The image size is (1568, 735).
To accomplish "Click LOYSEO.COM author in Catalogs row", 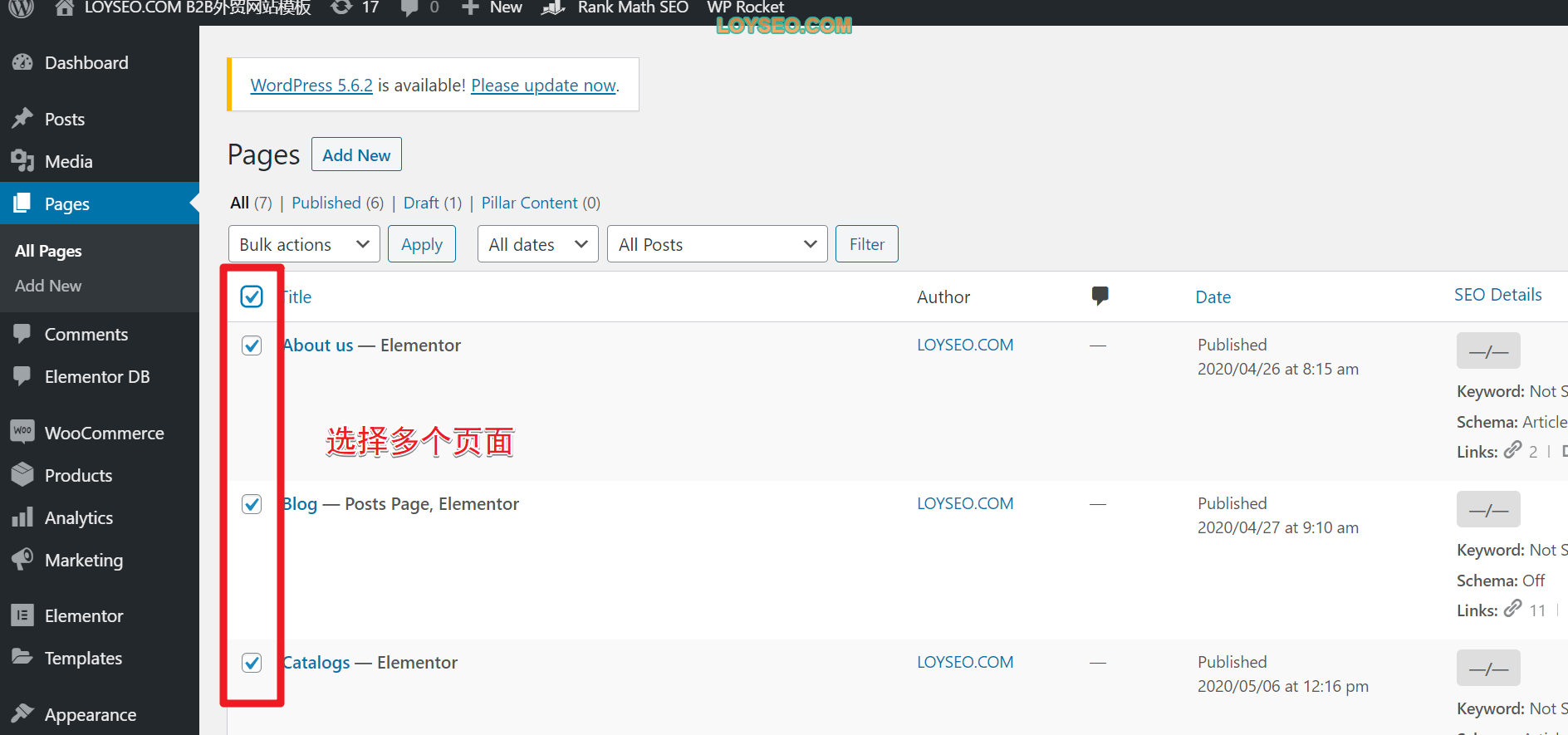I will pyautogui.click(x=965, y=662).
